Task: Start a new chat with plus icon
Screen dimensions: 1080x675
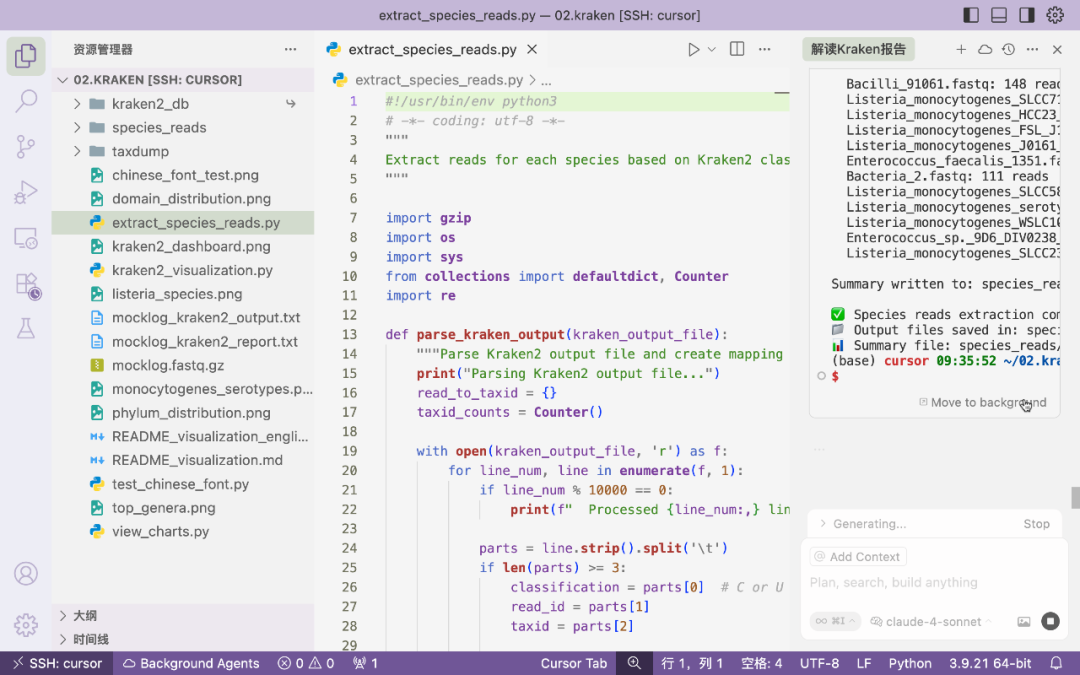Action: (x=961, y=50)
